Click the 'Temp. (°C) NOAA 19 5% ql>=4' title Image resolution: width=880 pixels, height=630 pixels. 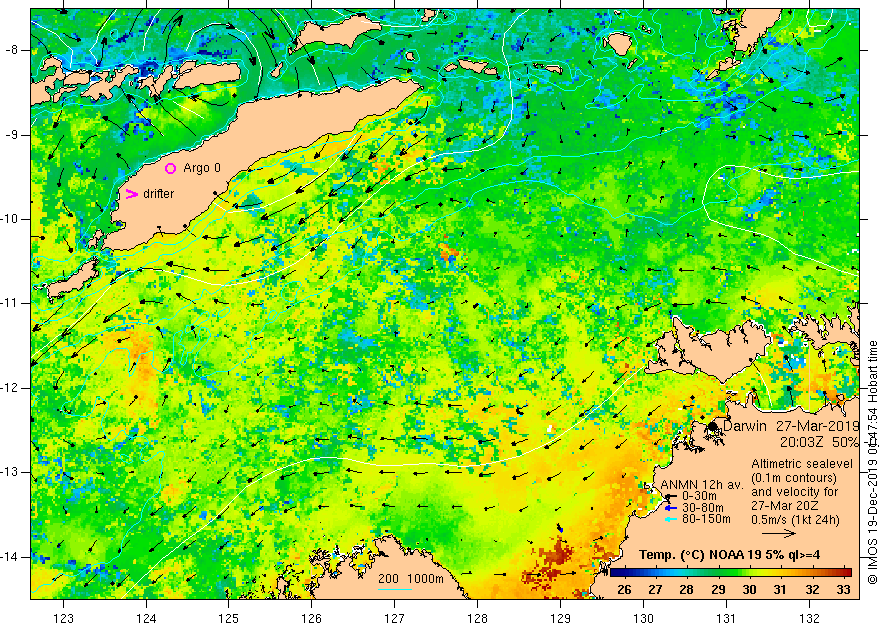[x=729, y=555]
